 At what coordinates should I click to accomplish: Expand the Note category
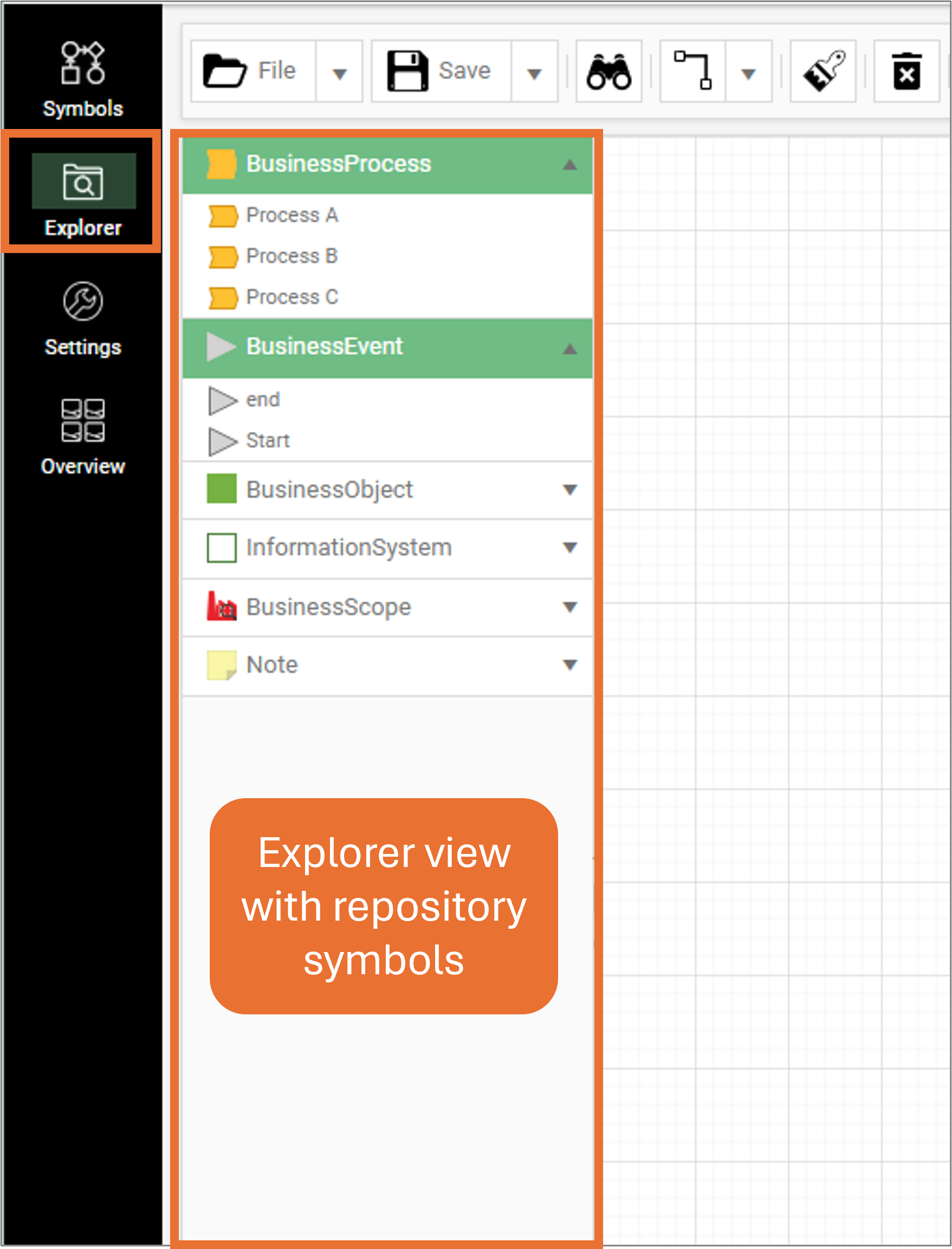tap(571, 664)
